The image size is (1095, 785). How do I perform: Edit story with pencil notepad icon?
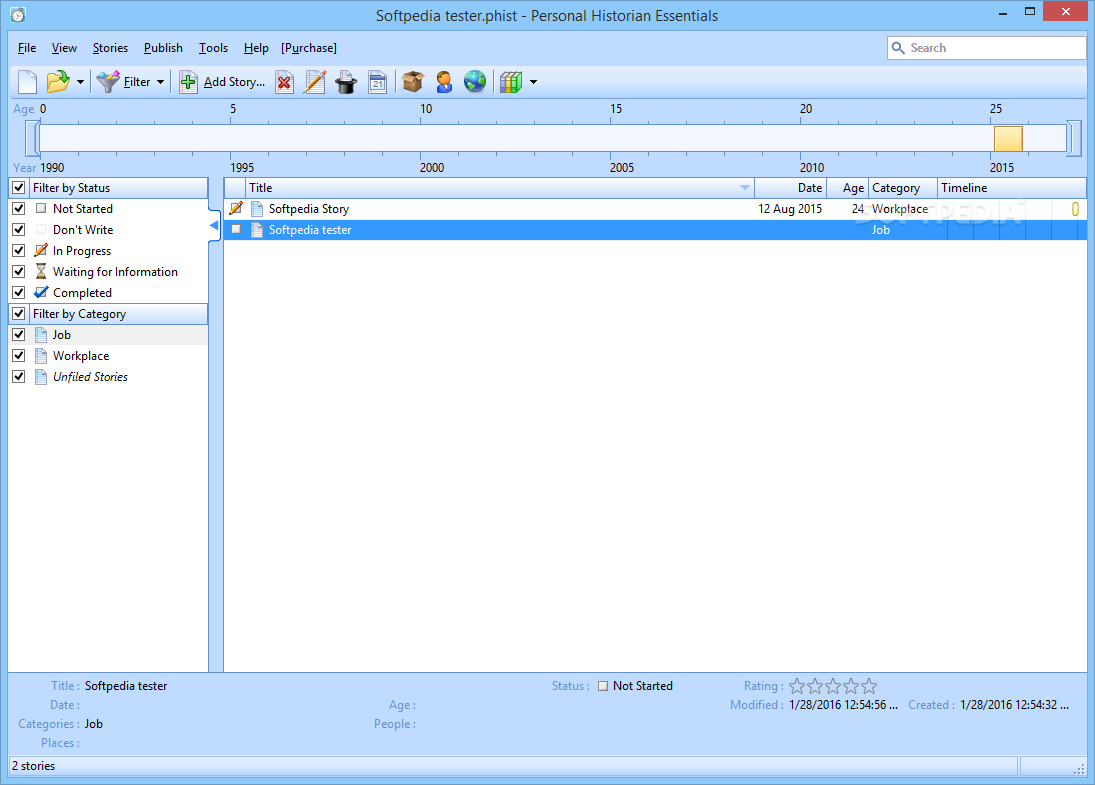pos(314,82)
